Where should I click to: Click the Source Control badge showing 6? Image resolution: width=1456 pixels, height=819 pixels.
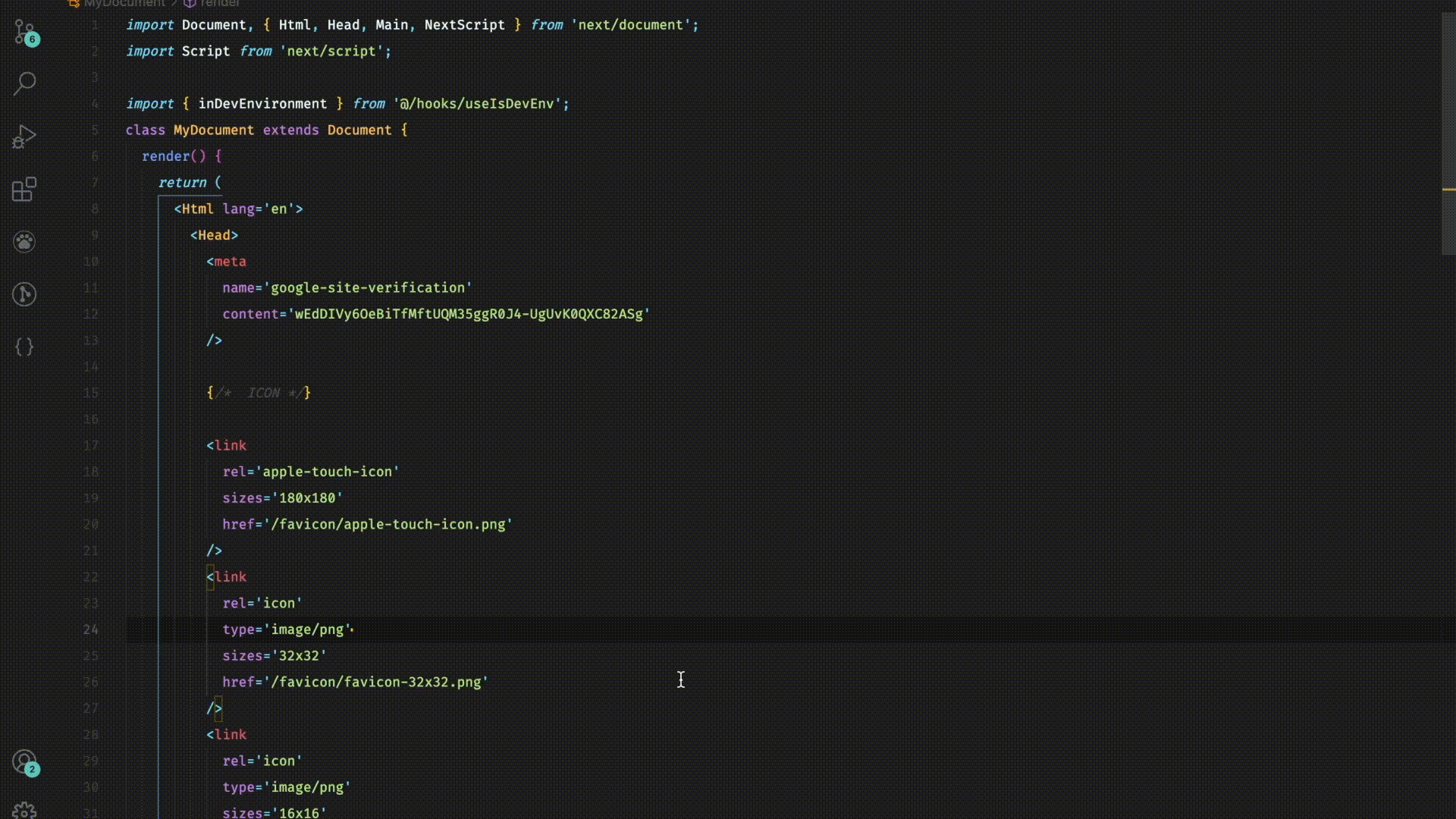[x=33, y=40]
